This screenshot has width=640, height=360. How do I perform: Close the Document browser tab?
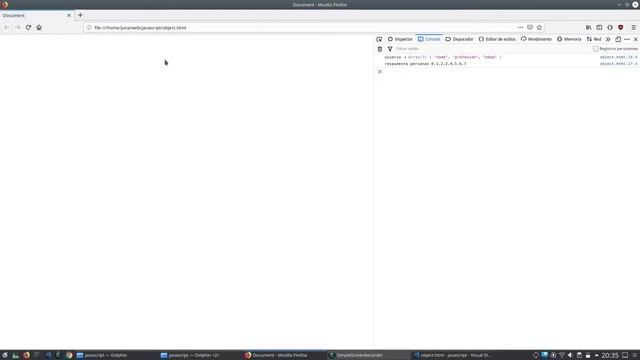[69, 16]
